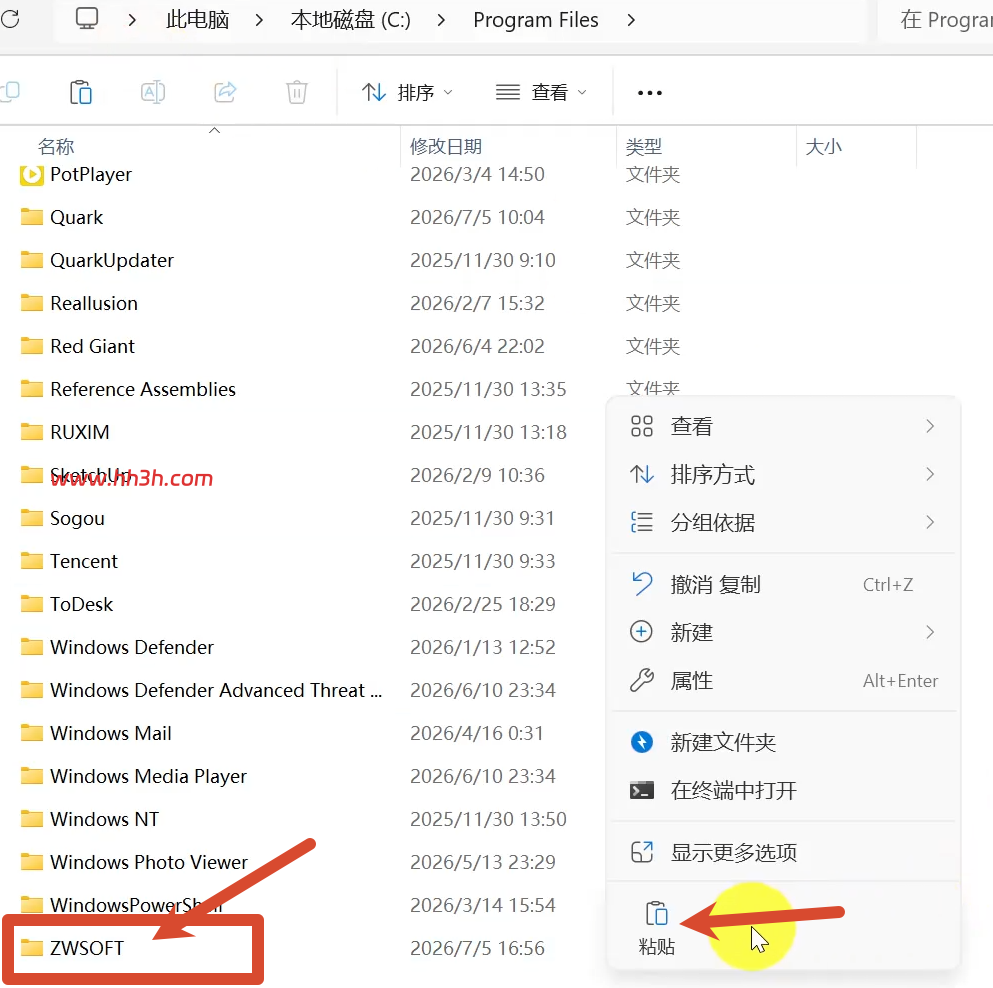Sort by the 名称 column header

point(56,147)
